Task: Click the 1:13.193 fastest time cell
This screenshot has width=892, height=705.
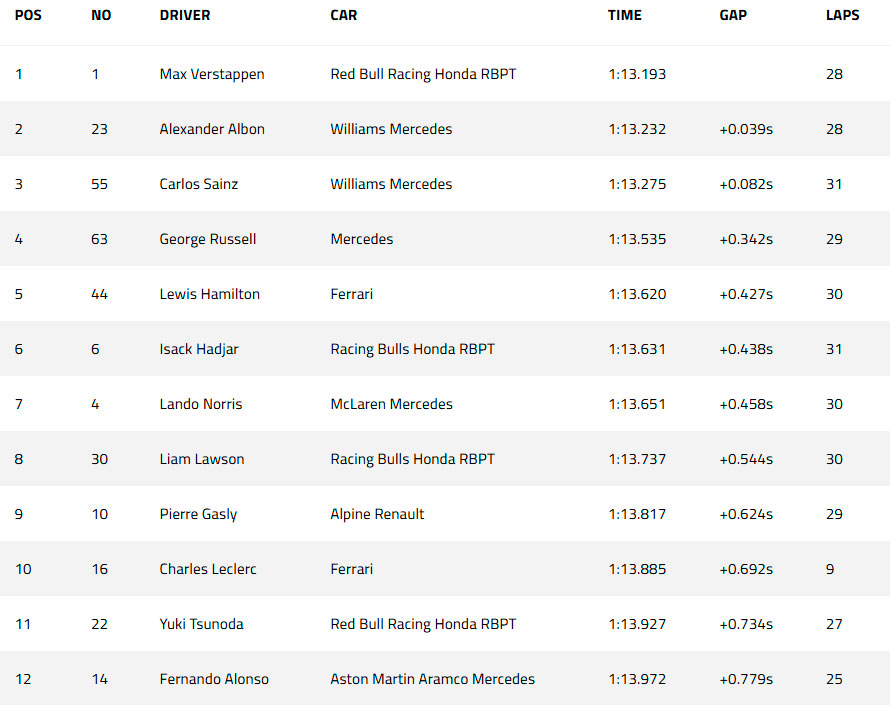Action: pyautogui.click(x=637, y=75)
